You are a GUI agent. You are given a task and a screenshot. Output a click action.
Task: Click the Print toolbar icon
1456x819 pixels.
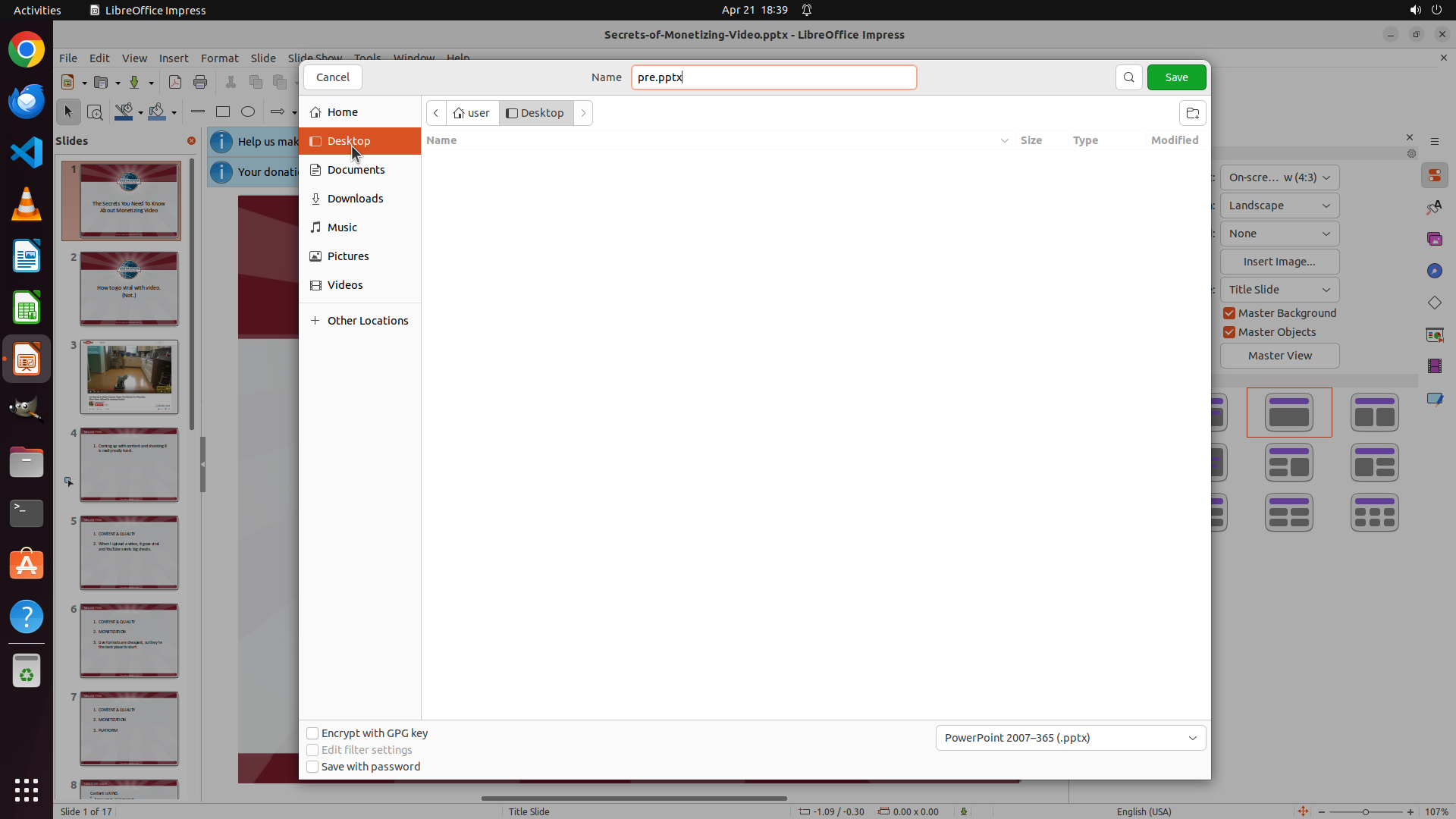click(200, 82)
